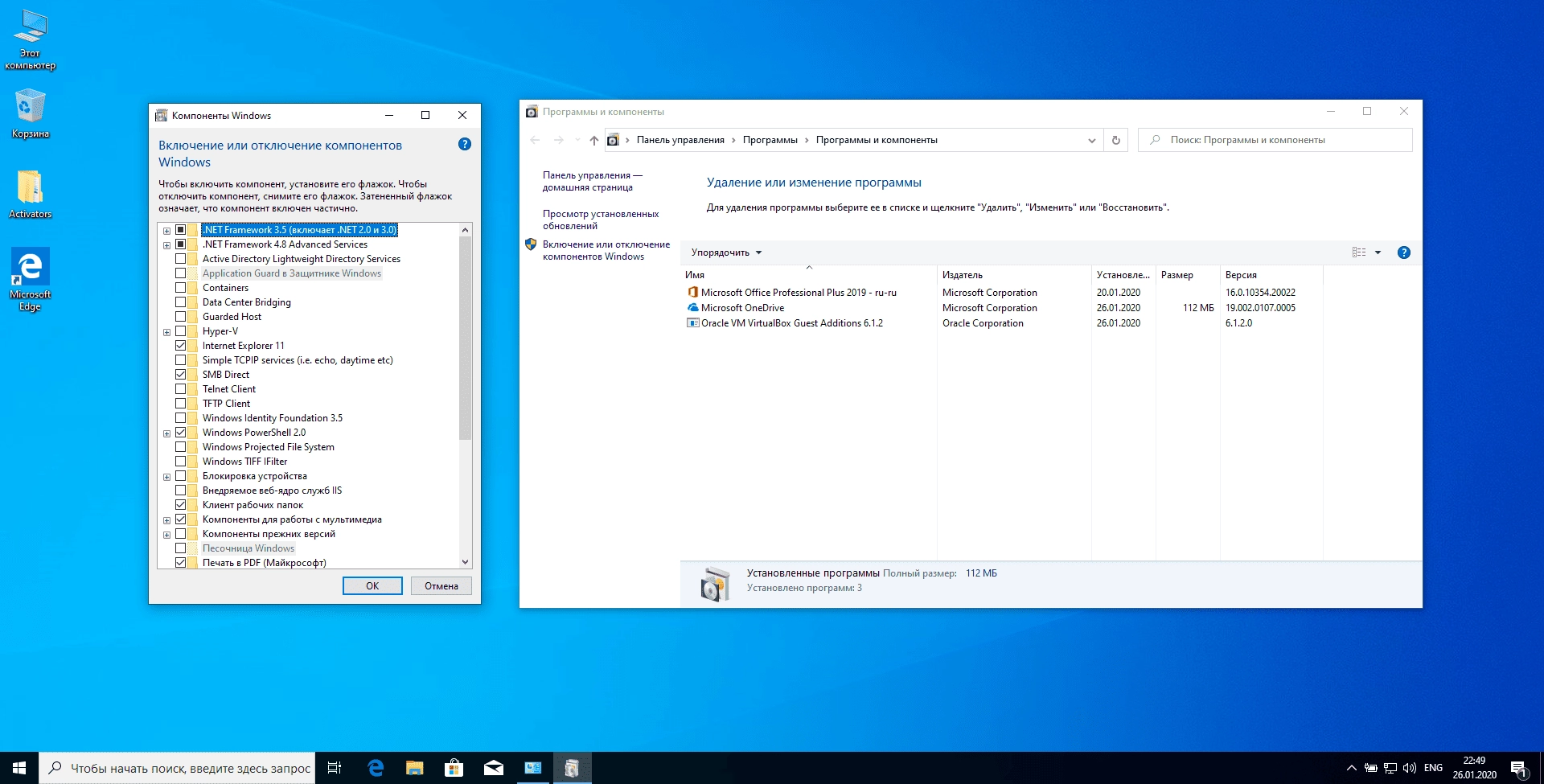Open the address bar history dropdown
This screenshot has width=1544, height=784.
point(1091,140)
